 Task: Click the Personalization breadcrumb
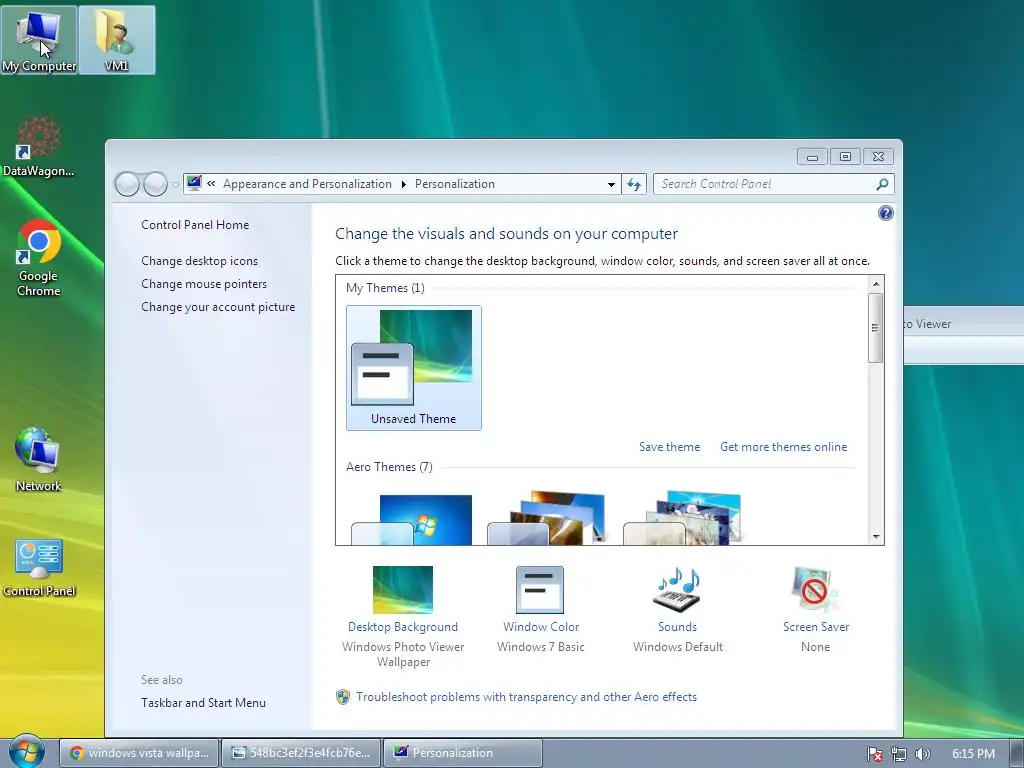click(455, 184)
